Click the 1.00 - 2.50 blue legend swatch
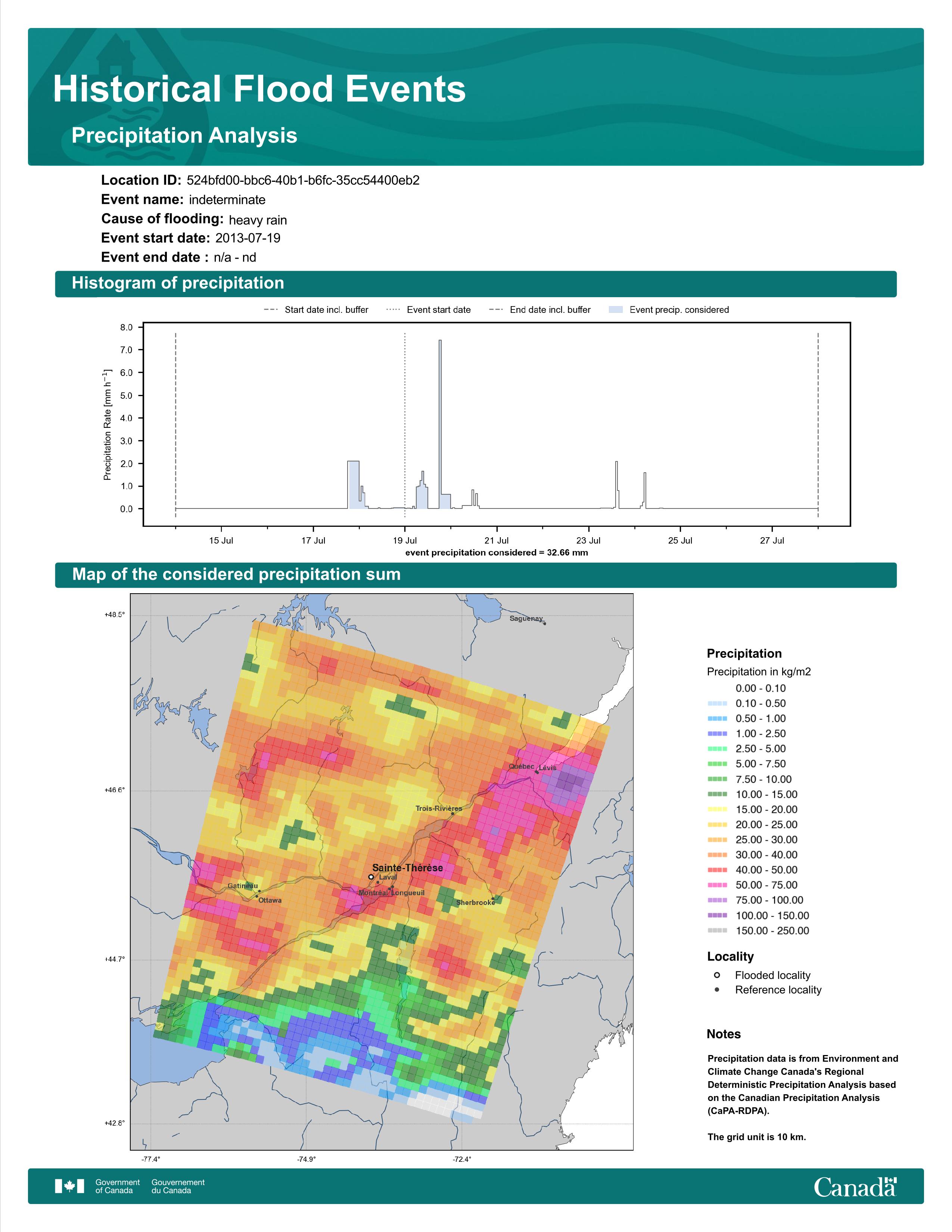 (x=717, y=733)
